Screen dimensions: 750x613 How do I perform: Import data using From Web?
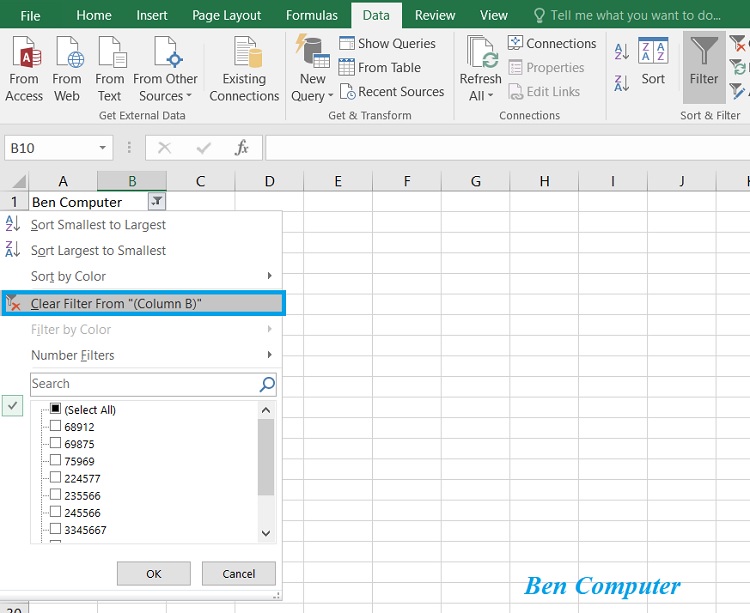(x=67, y=69)
